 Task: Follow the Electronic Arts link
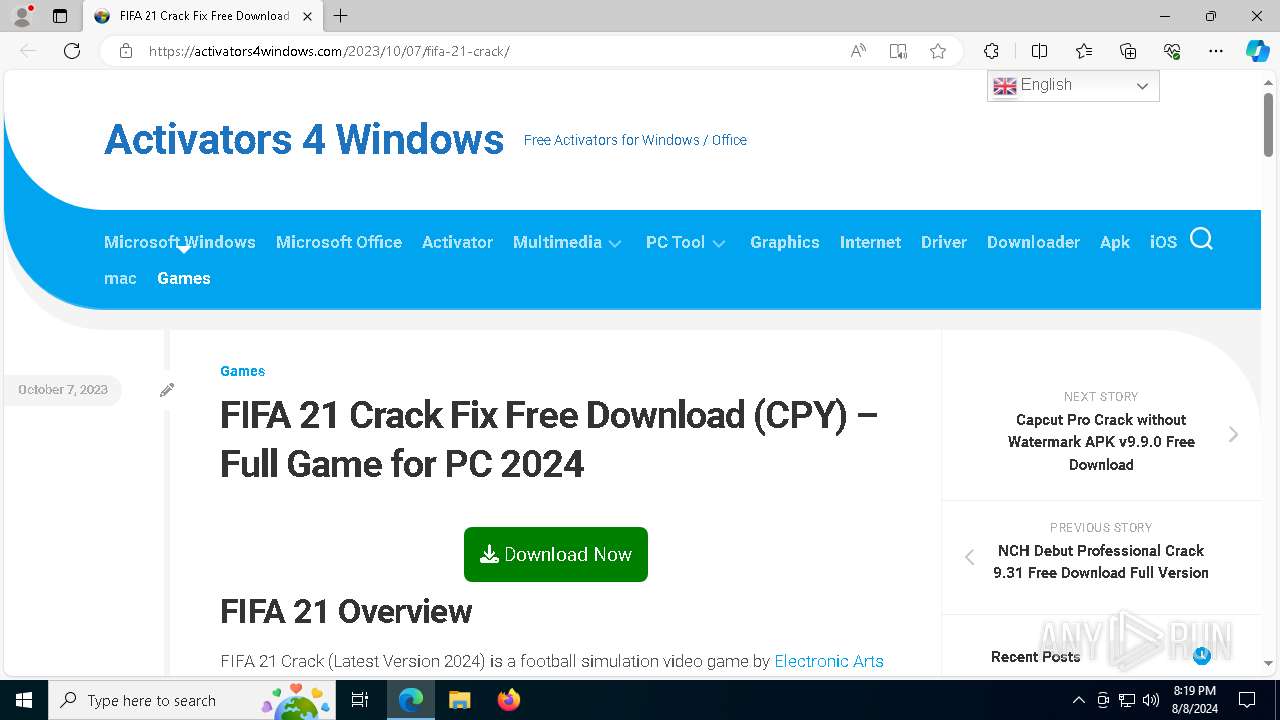[x=829, y=661]
